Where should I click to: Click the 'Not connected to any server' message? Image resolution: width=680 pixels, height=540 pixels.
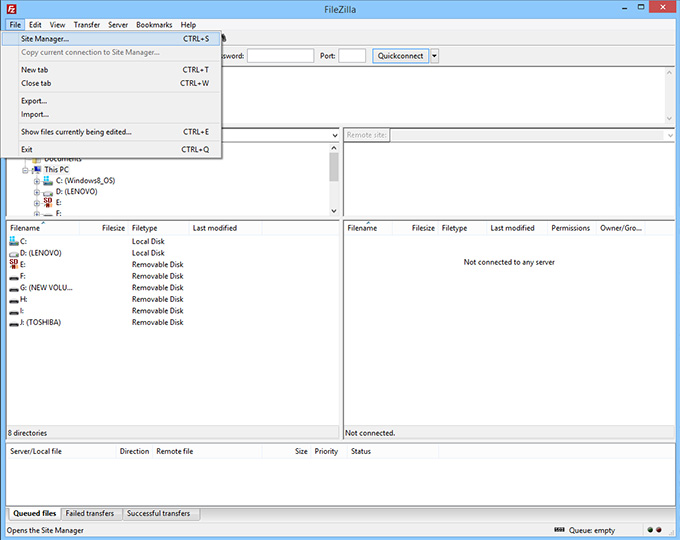[x=509, y=262]
